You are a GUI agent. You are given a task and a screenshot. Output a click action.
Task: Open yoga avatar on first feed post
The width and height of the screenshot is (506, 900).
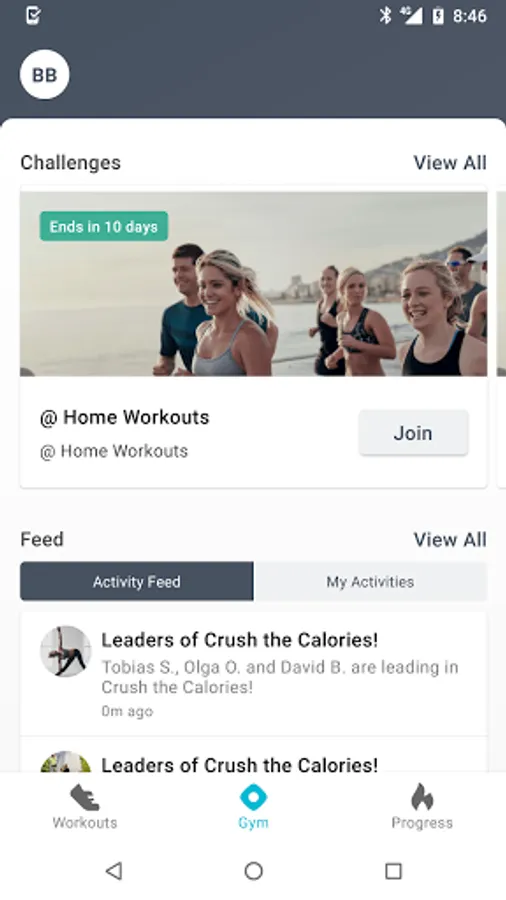pos(65,651)
